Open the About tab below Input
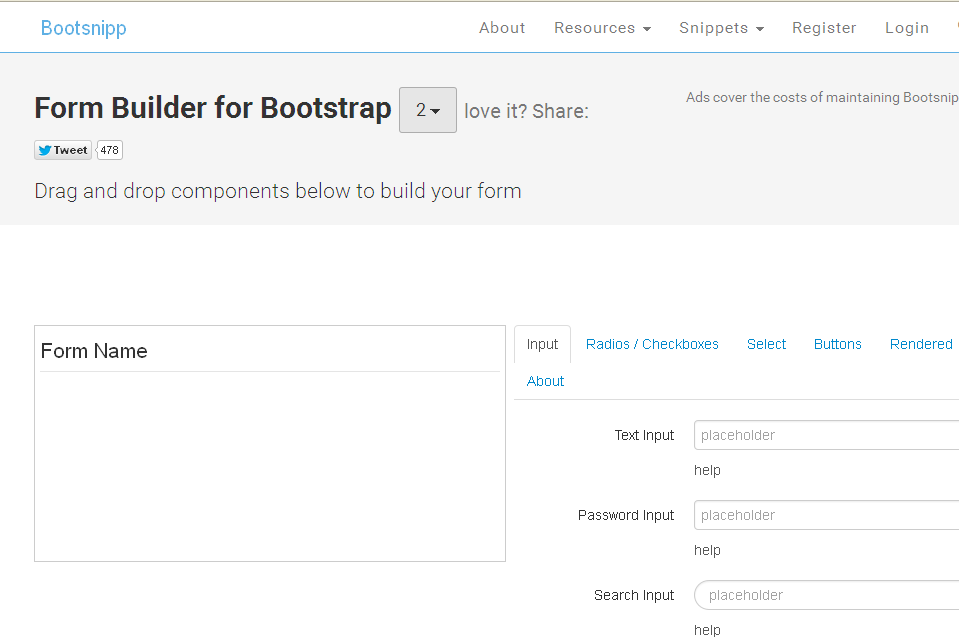Viewport: 959px width, 637px height. [546, 381]
